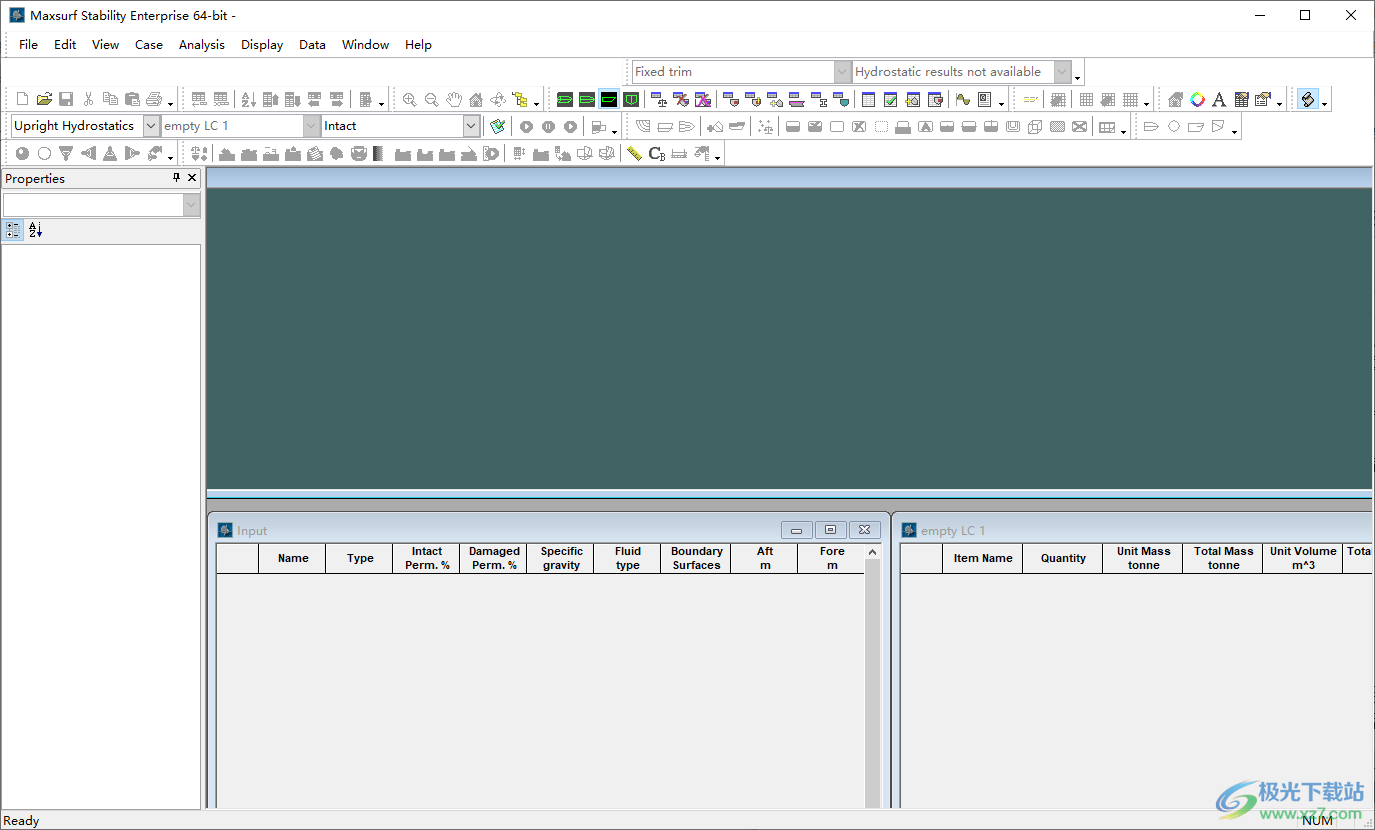Expand the Properties panel object dropdown
This screenshot has width=1375, height=830.
(x=191, y=205)
